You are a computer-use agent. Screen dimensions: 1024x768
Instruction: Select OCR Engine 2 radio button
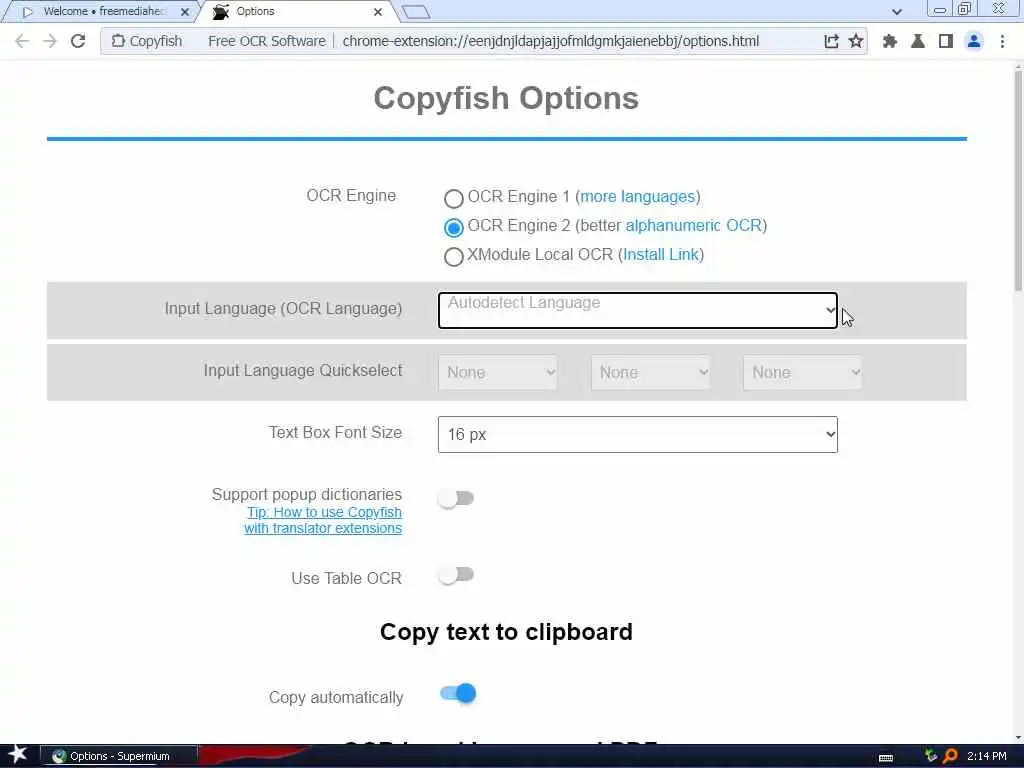tap(454, 227)
